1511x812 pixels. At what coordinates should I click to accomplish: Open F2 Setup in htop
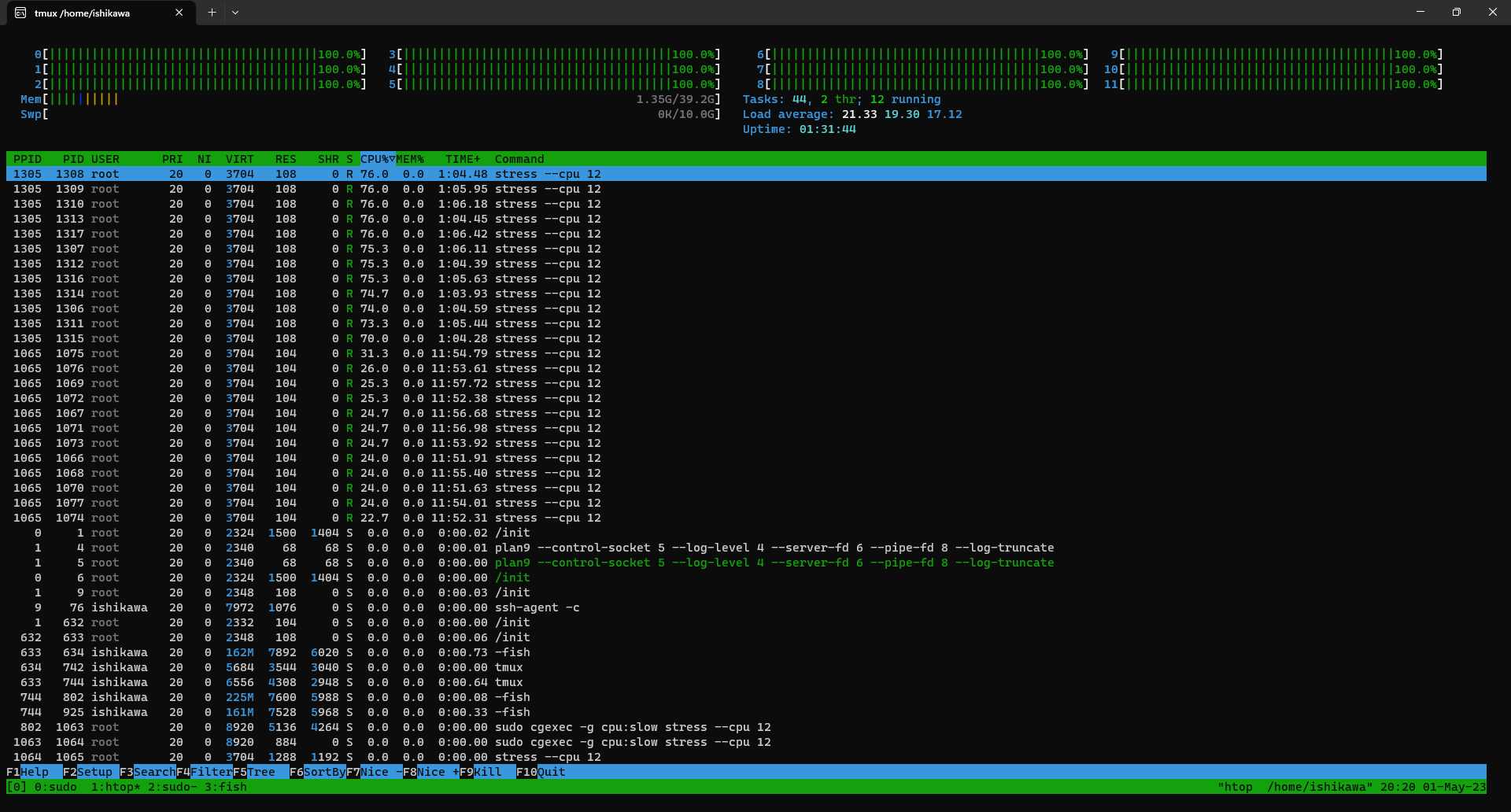[91, 772]
